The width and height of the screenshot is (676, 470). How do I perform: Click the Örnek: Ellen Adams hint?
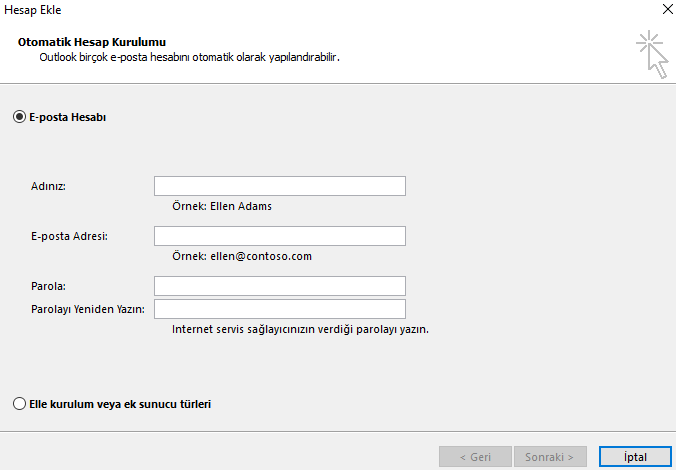click(x=222, y=207)
